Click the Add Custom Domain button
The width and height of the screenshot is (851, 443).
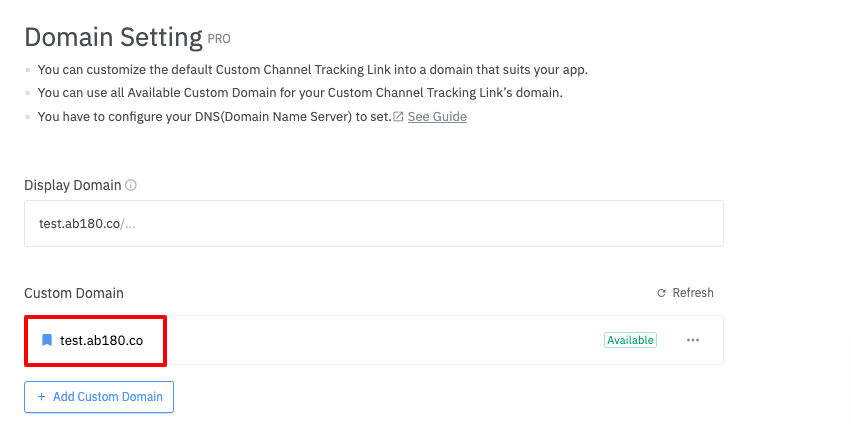[99, 397]
